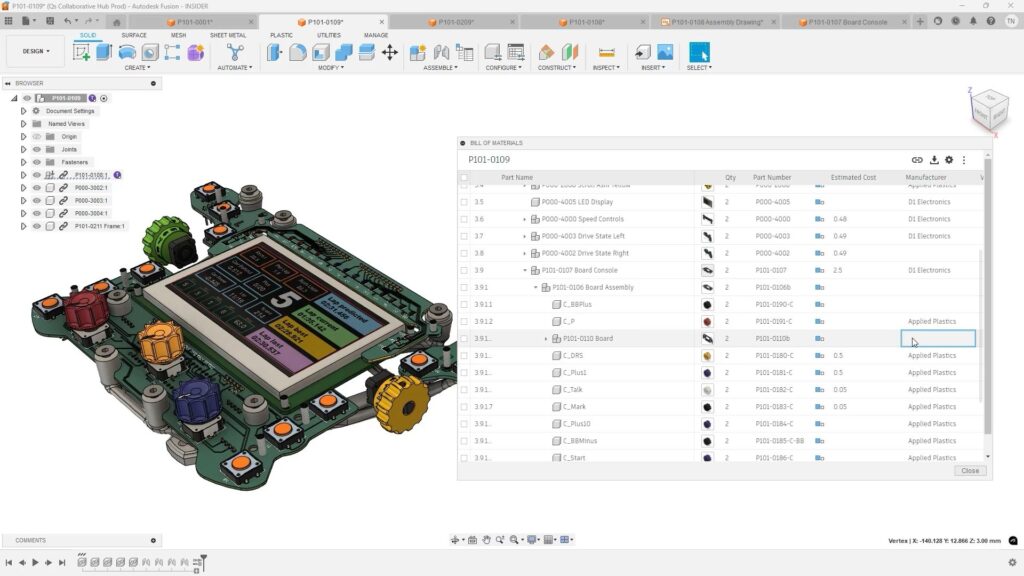The width and height of the screenshot is (1024, 576).
Task: Toggle visibility of P101-0211 Frame:1
Action: [36, 226]
